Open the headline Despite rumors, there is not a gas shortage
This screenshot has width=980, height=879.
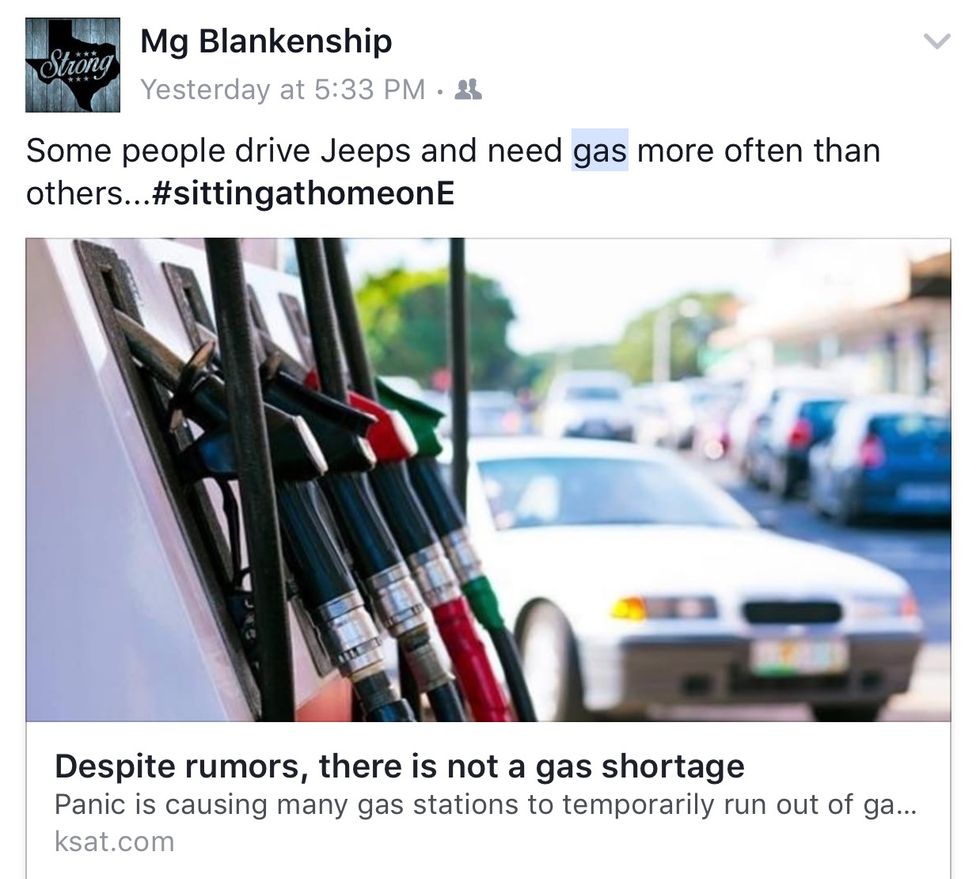point(399,766)
